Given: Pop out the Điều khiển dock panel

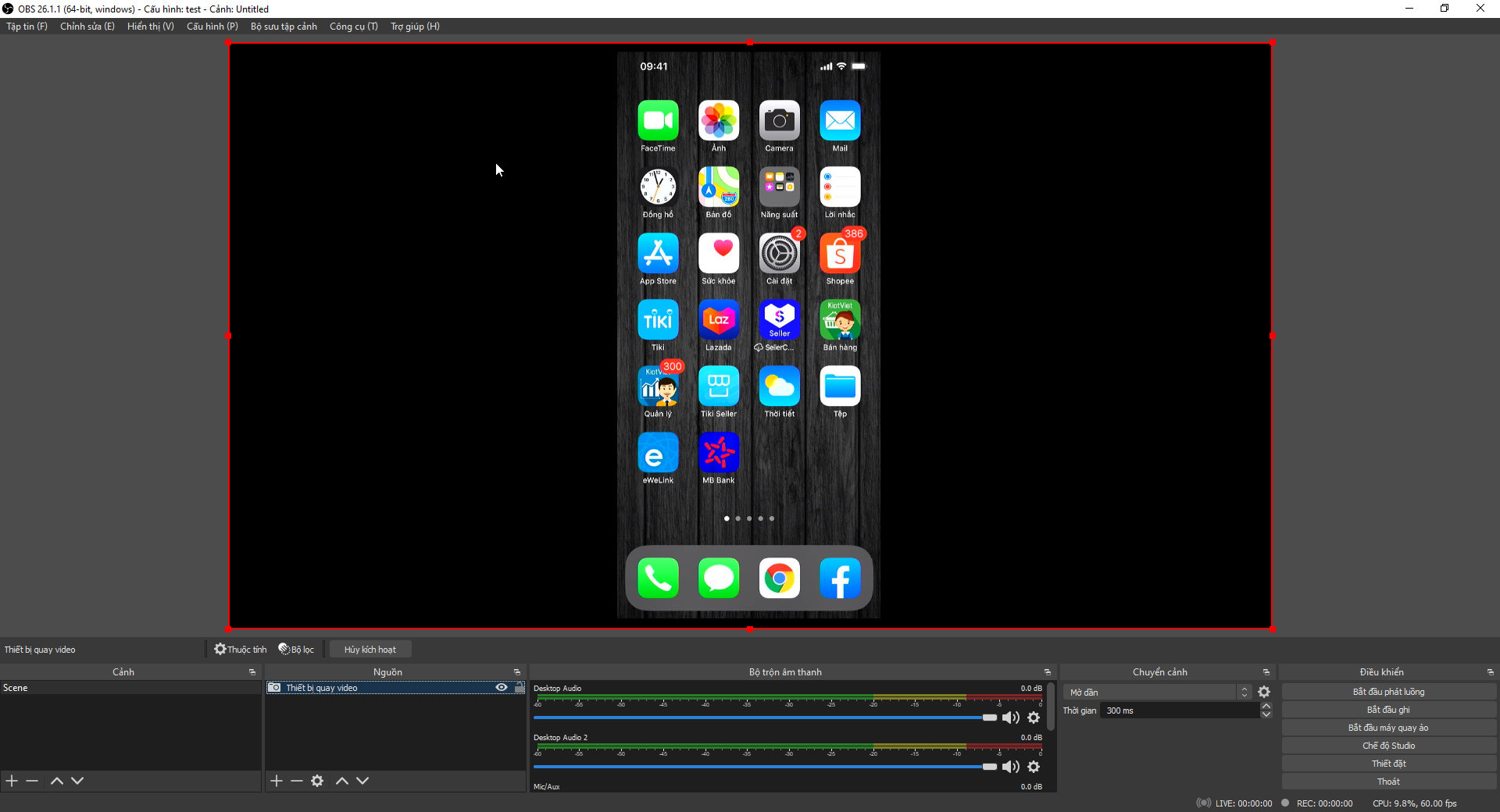Looking at the screenshot, I should point(1491,671).
